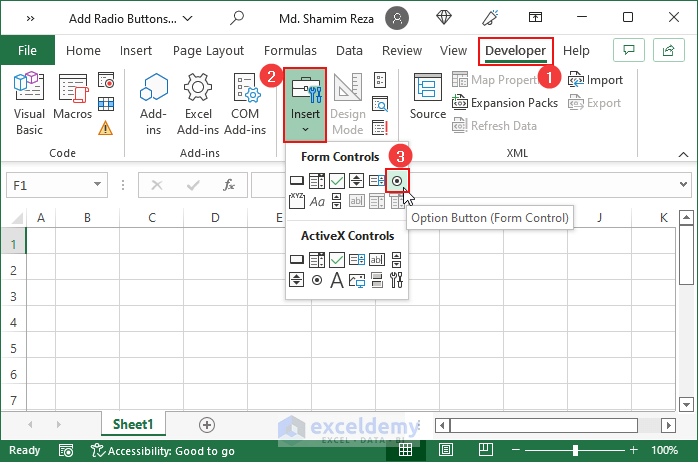Open Excel Add-ins
Screen dimensions: 698x462
click(x=198, y=104)
